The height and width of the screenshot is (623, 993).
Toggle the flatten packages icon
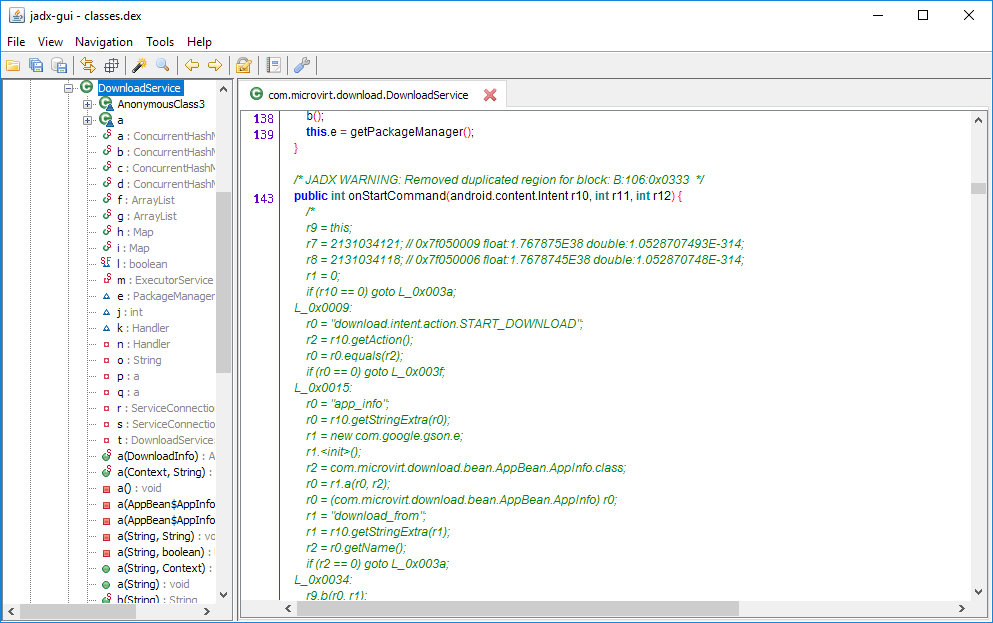pos(111,65)
